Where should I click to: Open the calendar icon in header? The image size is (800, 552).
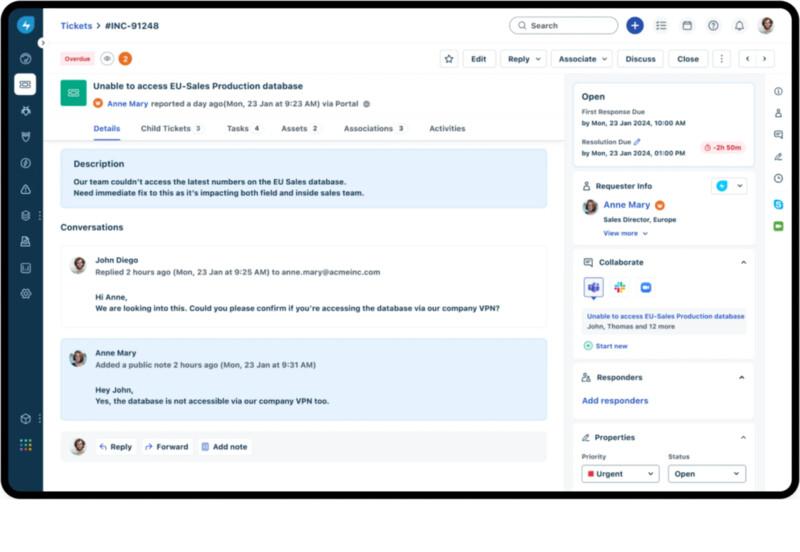[687, 26]
